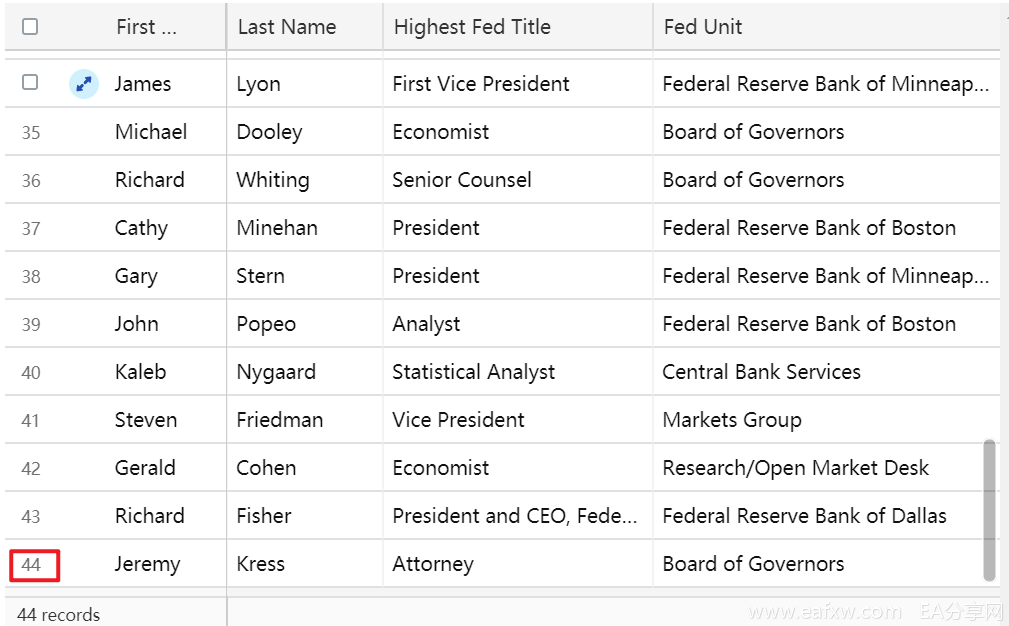Tick the select-all checkbox in header
Image resolution: width=1009 pixels, height=626 pixels.
tap(30, 26)
